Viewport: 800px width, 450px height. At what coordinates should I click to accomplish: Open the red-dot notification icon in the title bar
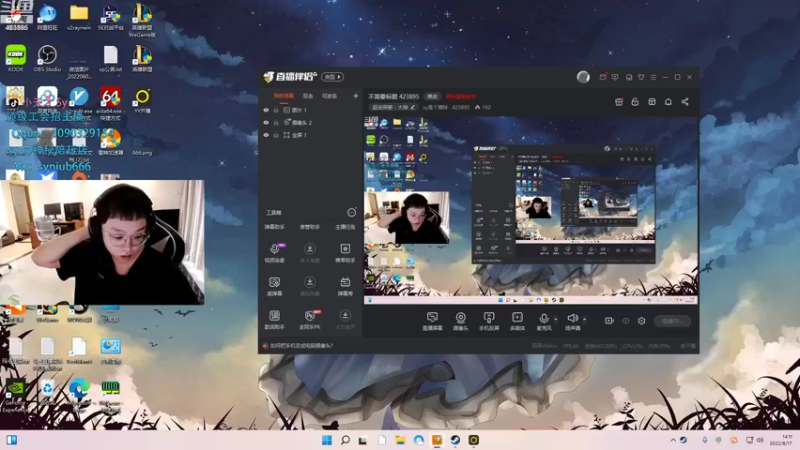pyautogui.click(x=603, y=77)
